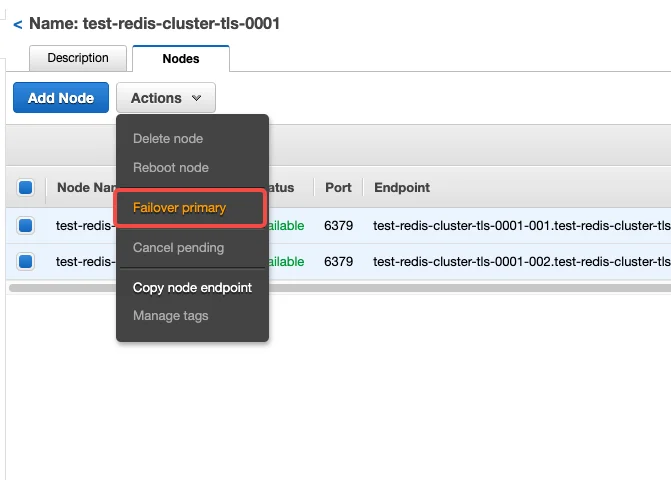Collapse the Actions dropdown

[x=166, y=98]
